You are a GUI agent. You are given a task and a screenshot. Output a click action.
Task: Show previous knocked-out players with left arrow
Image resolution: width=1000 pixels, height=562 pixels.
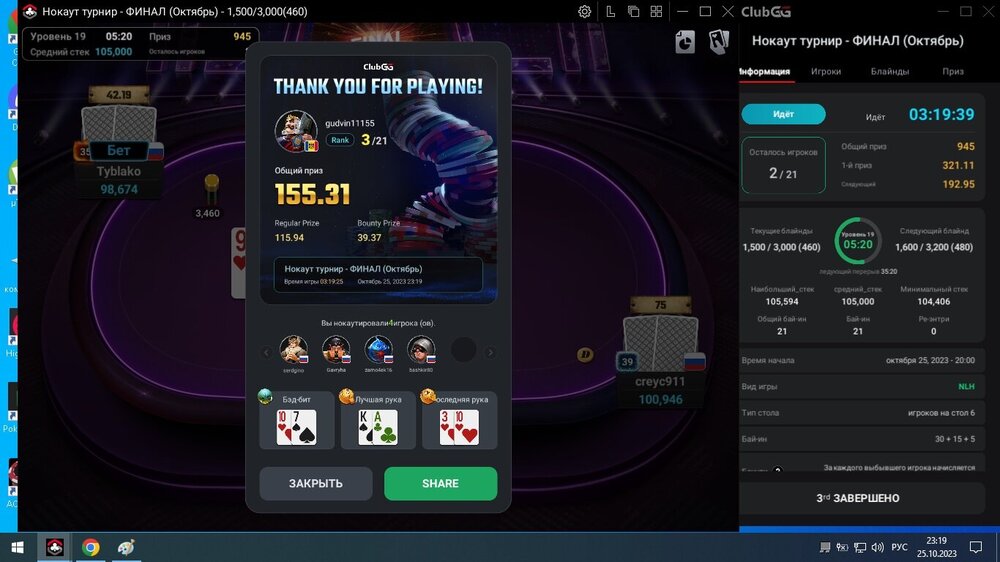tap(267, 352)
